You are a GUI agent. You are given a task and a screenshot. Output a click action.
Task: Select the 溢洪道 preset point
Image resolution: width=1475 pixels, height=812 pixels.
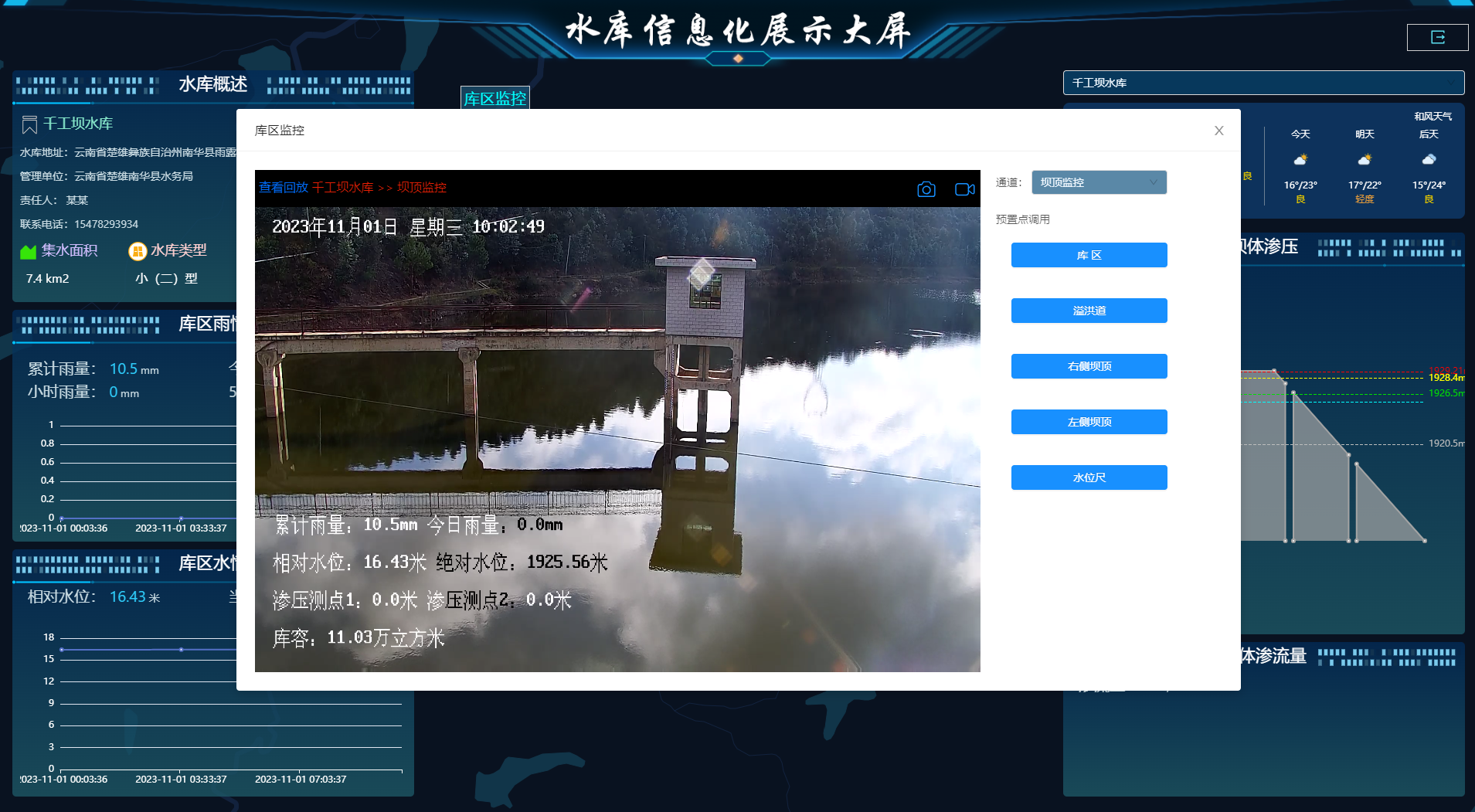(1089, 311)
